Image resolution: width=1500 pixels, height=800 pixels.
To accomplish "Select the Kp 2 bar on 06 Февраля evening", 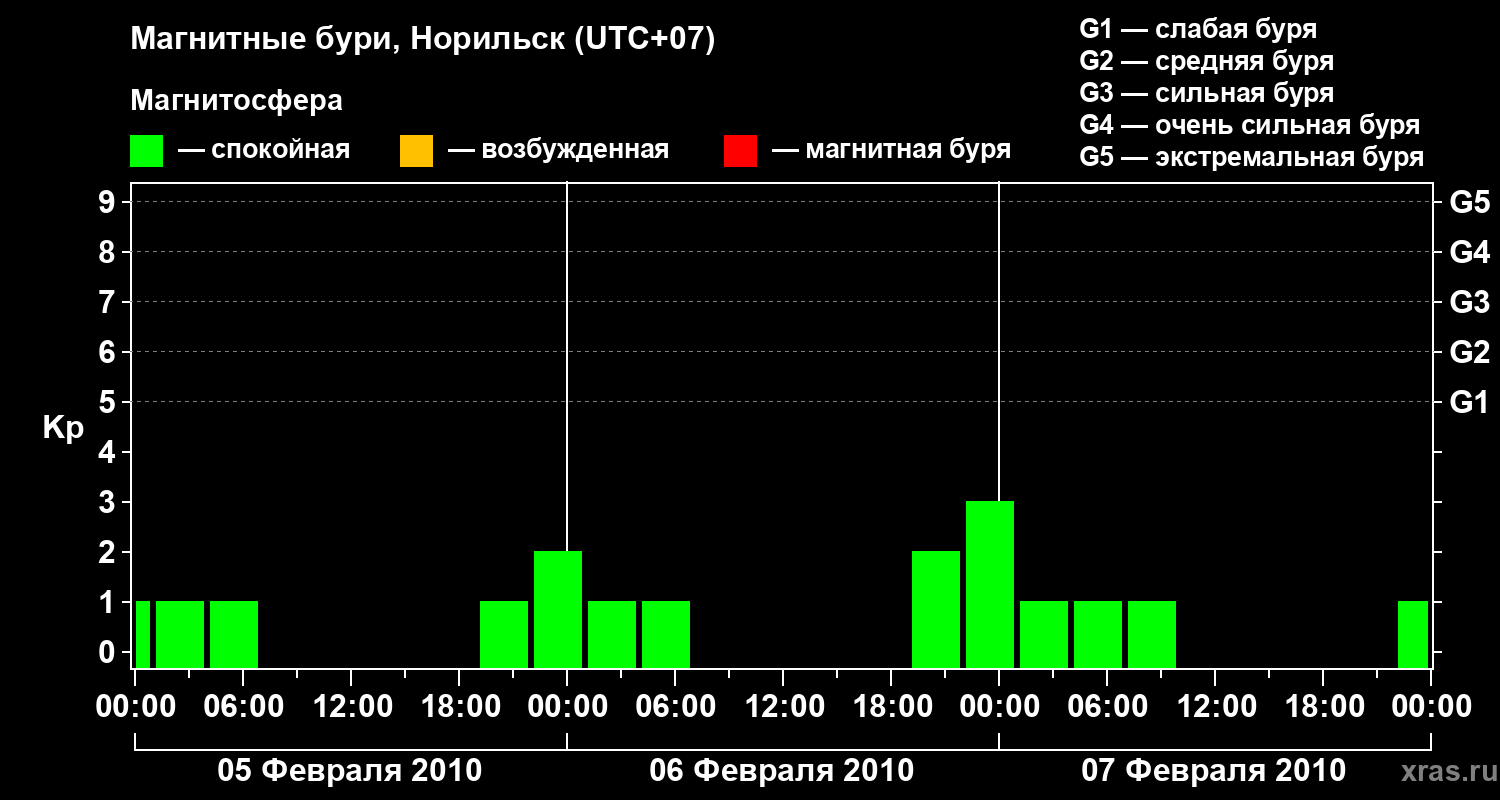I will point(936,609).
